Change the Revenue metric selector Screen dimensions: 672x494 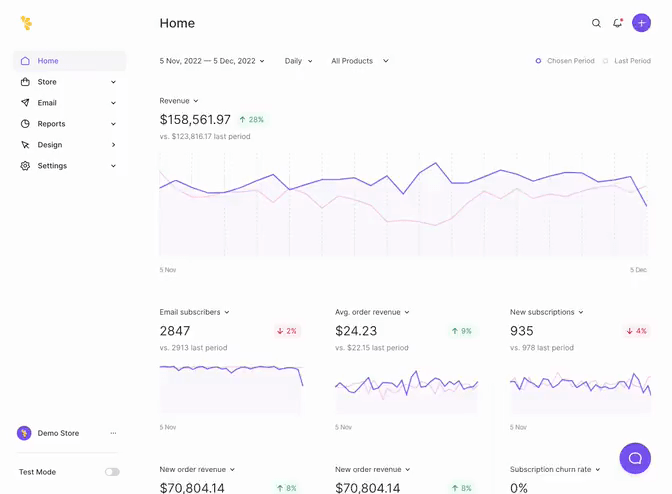click(179, 101)
